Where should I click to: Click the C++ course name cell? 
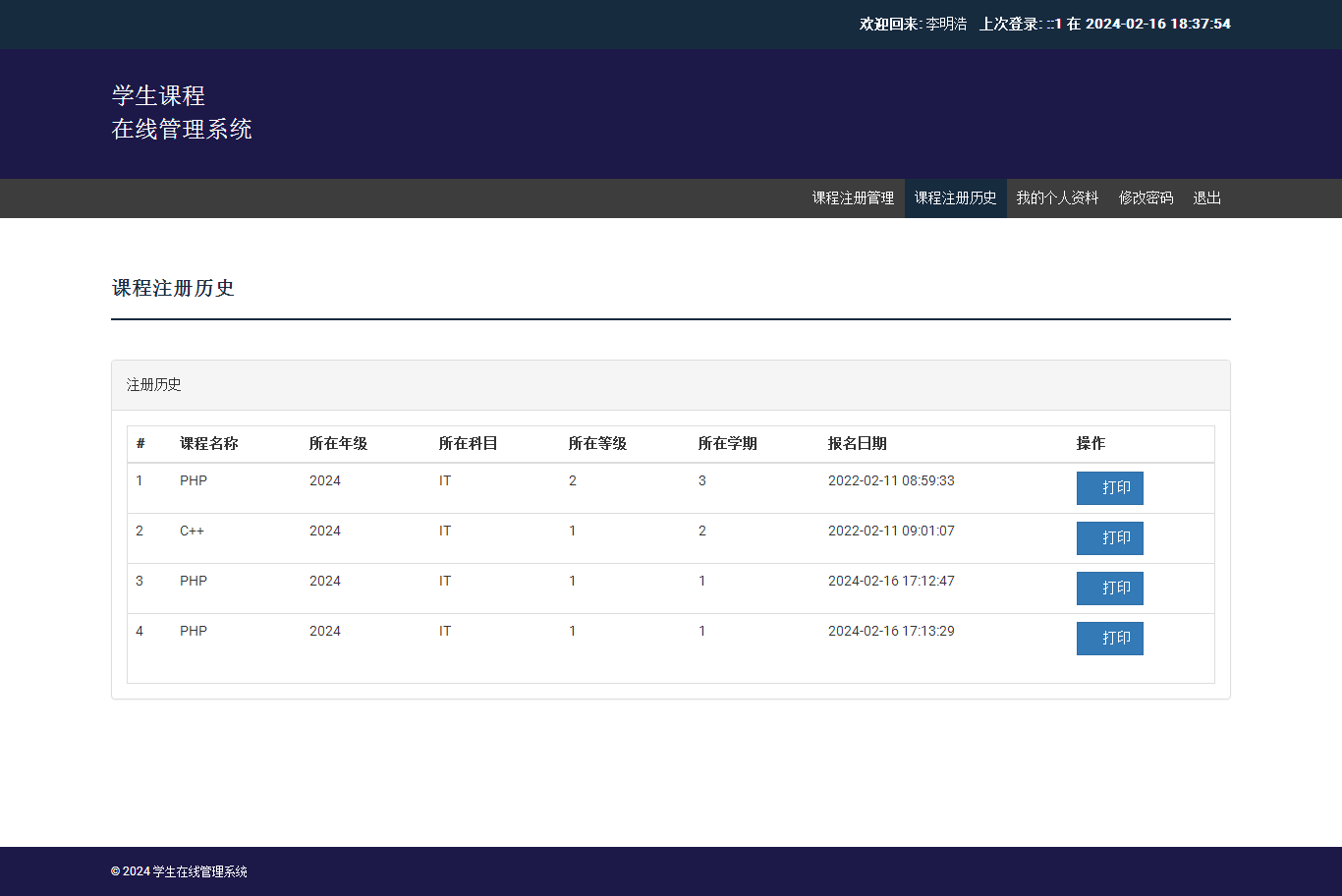coord(192,532)
